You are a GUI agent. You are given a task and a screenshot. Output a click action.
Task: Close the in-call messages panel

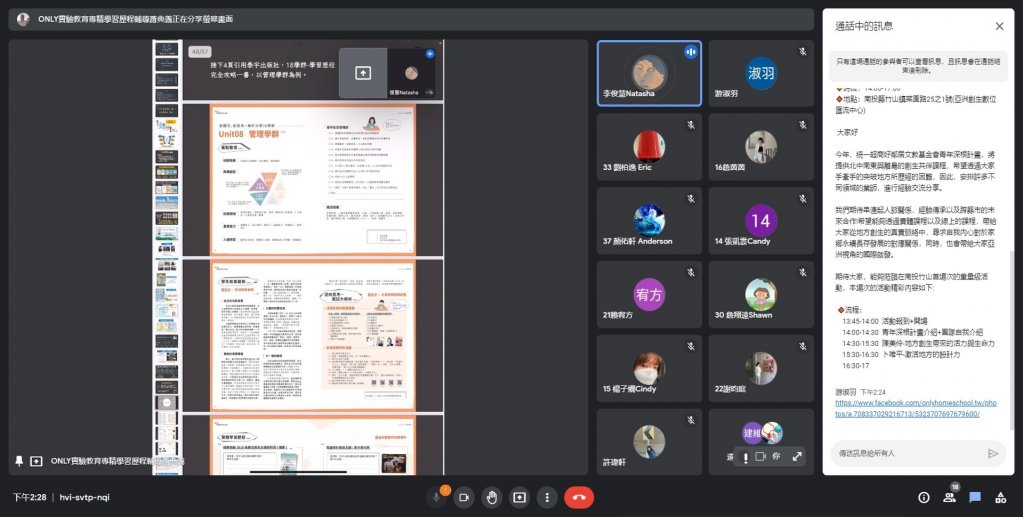999,26
